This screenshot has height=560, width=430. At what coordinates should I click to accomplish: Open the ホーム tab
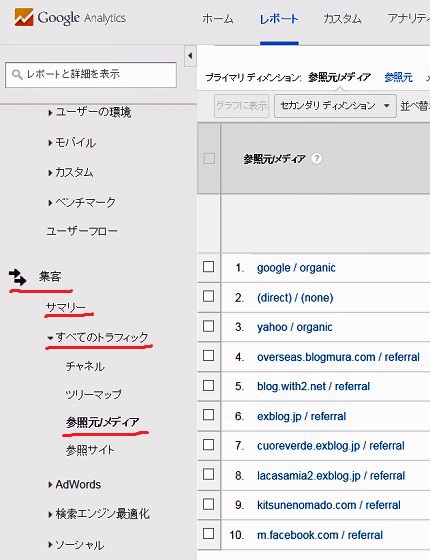click(x=218, y=19)
